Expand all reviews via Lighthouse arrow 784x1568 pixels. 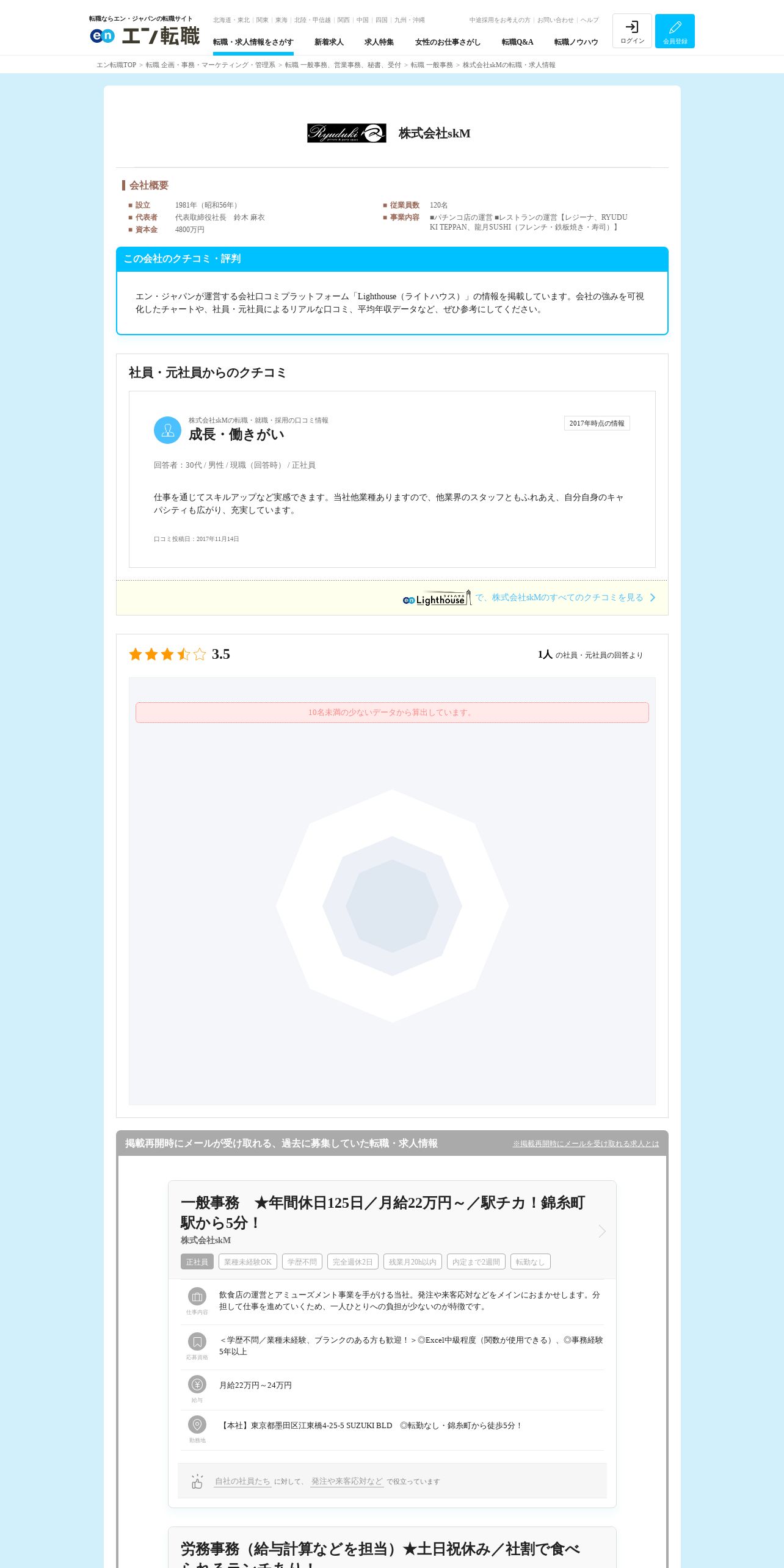[x=653, y=598]
